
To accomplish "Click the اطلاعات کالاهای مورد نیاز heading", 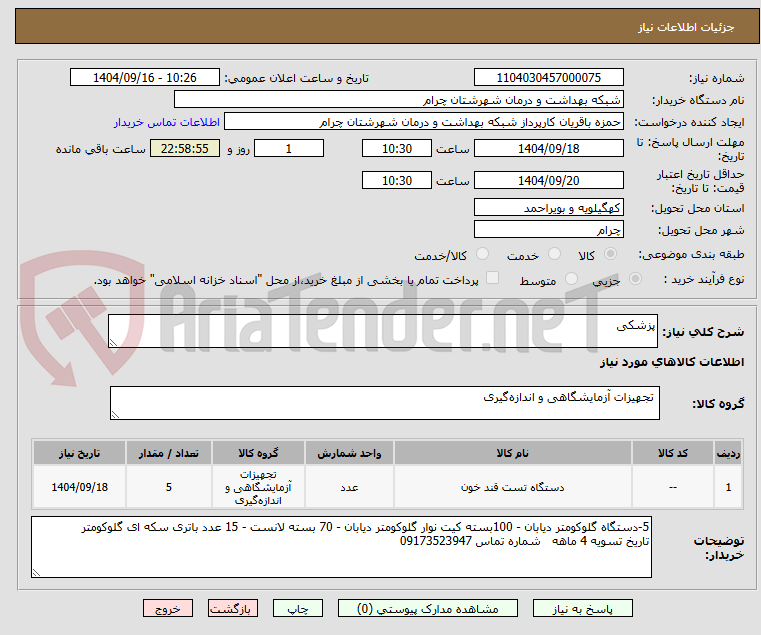I will (672, 362).
